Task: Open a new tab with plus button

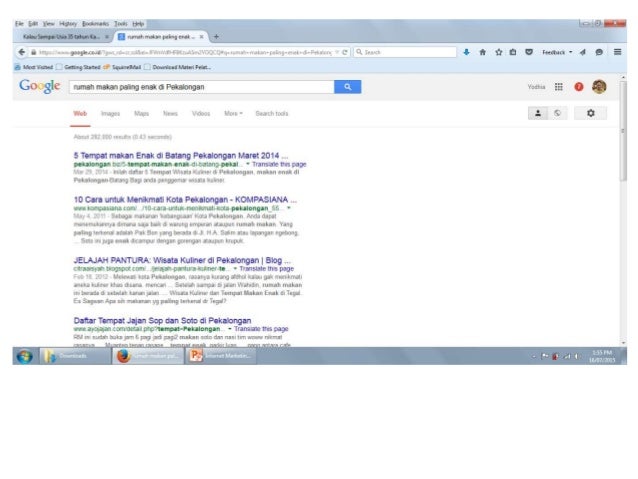Action: click(x=216, y=37)
